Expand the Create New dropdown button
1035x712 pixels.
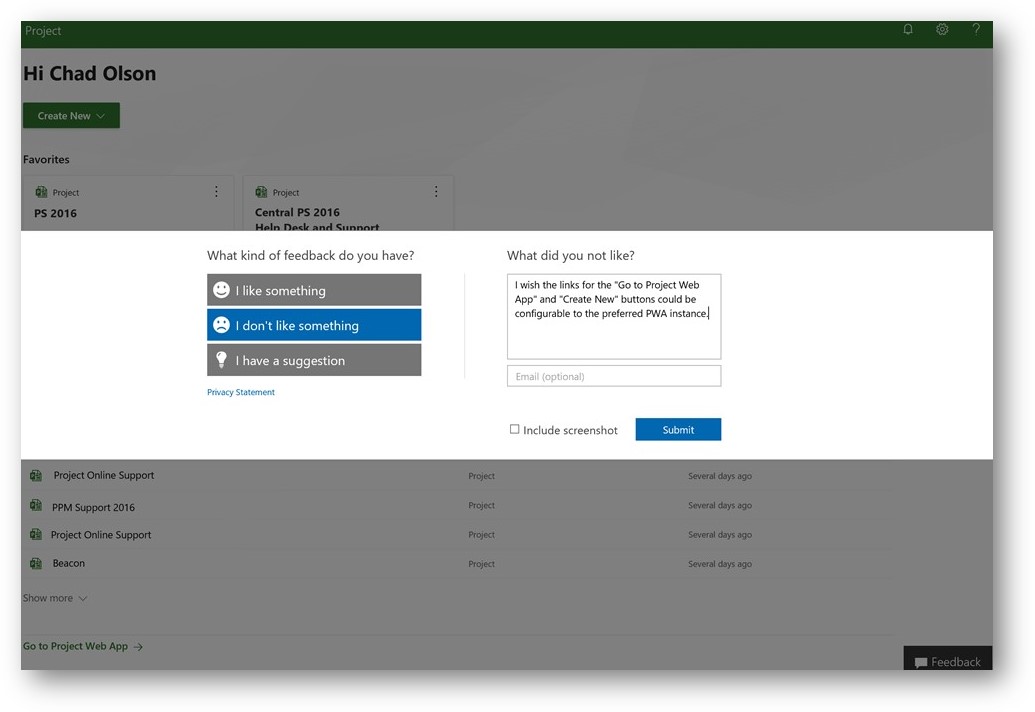tap(71, 115)
